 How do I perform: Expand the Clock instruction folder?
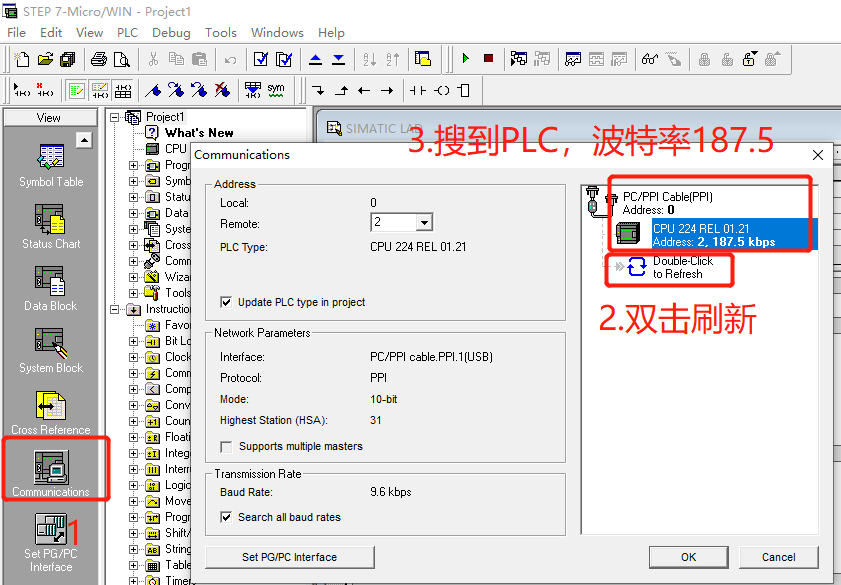pos(133,358)
